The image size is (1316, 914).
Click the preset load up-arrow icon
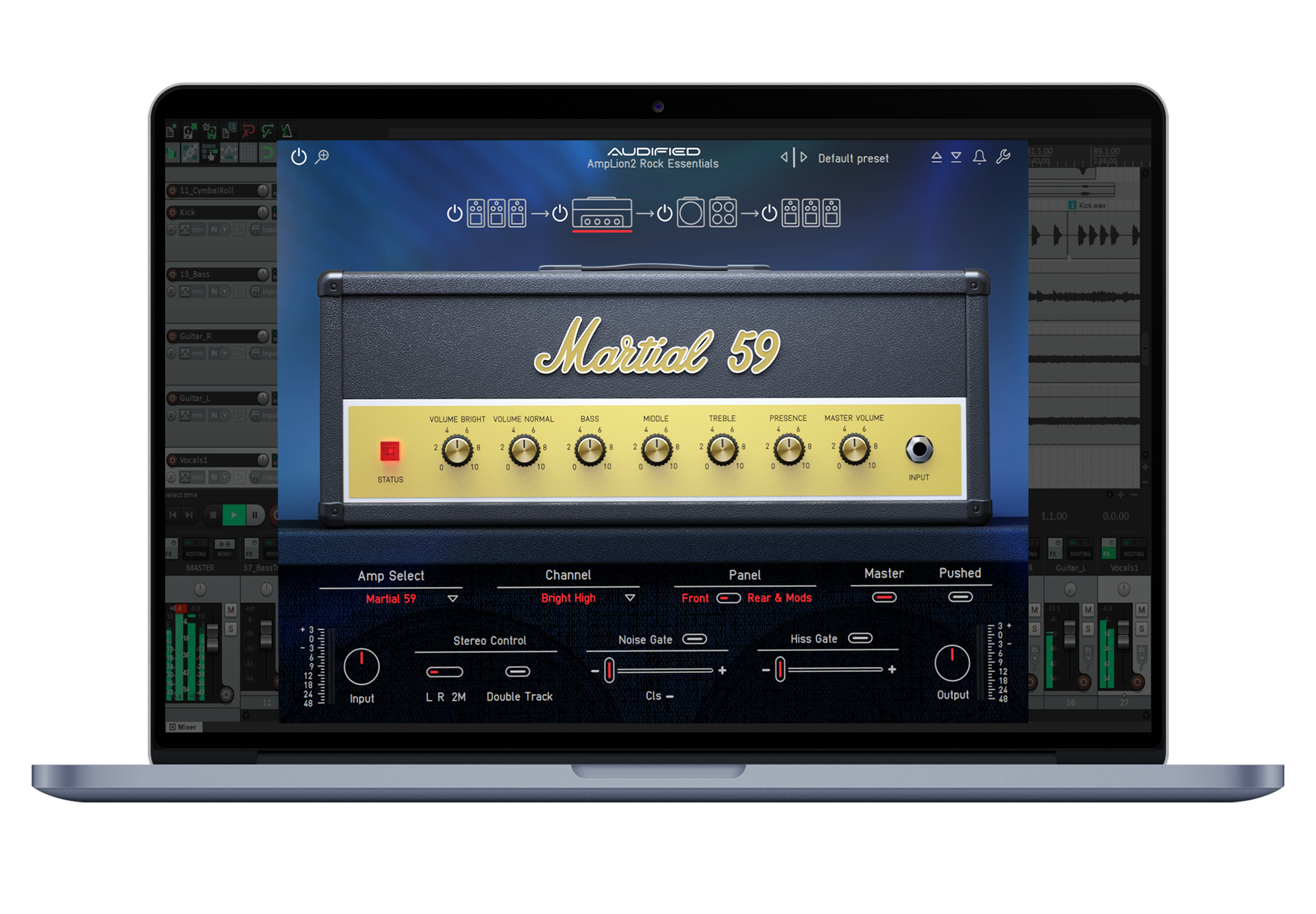coord(936,157)
